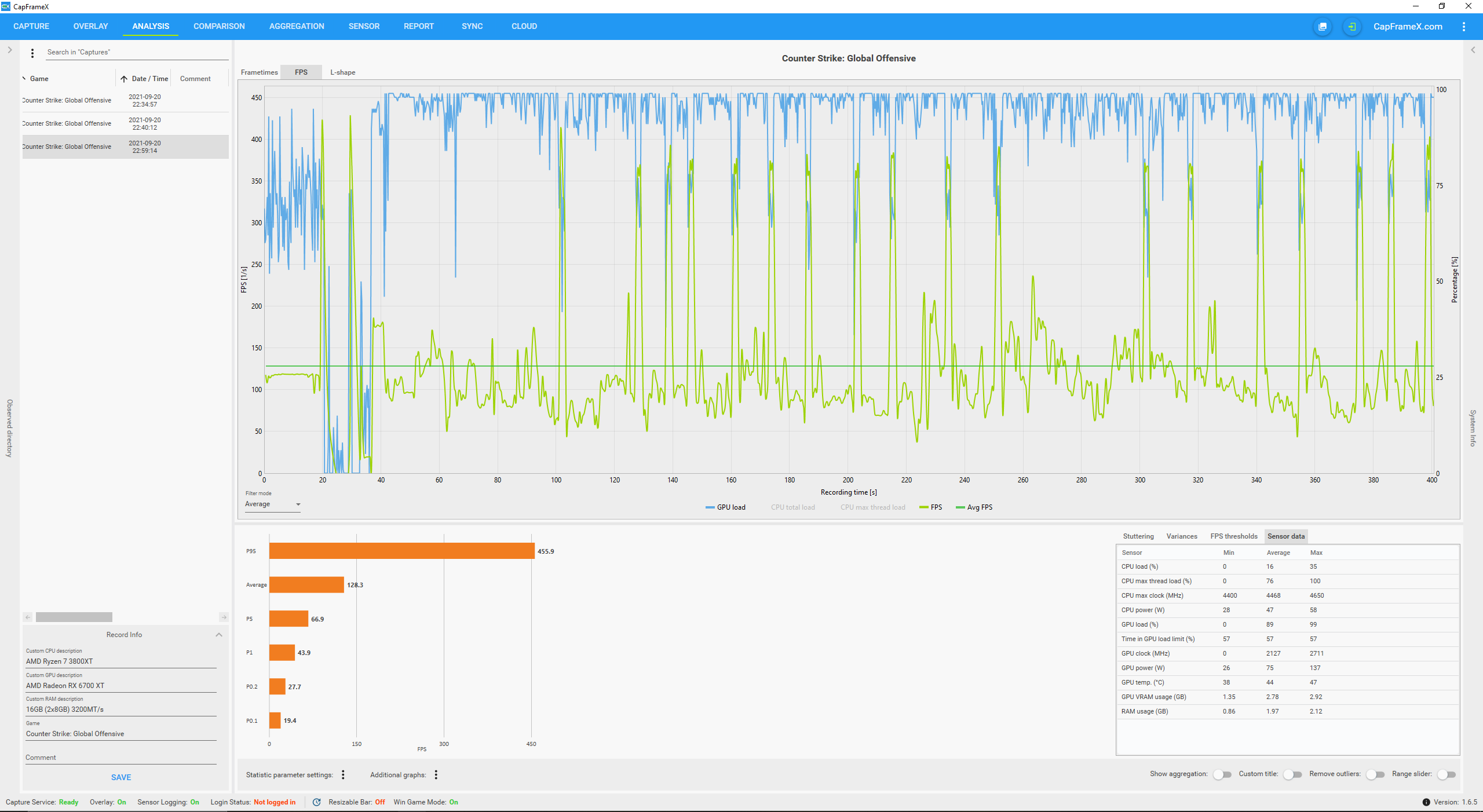Click the login icon beside CapFrameX.com
The width and height of the screenshot is (1483, 812).
point(1351,27)
